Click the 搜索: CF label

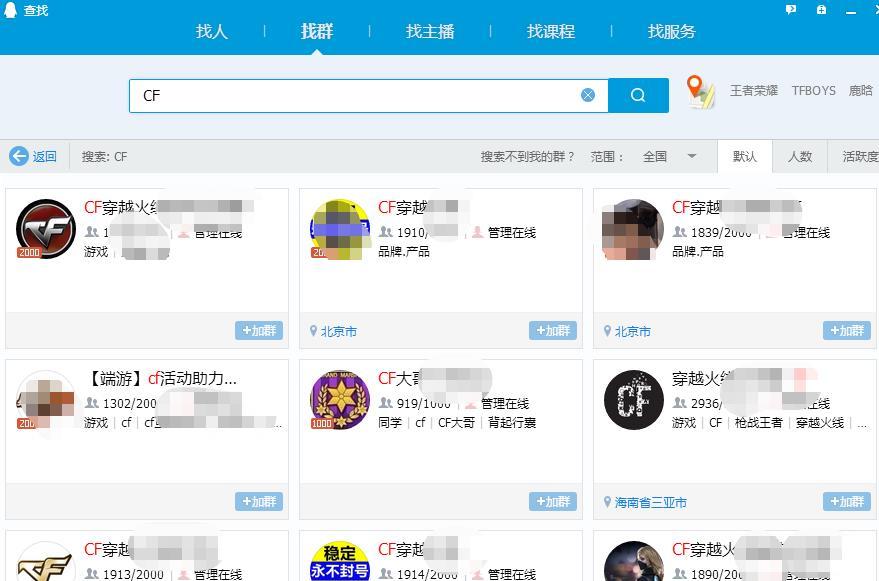pyautogui.click(x=105, y=156)
